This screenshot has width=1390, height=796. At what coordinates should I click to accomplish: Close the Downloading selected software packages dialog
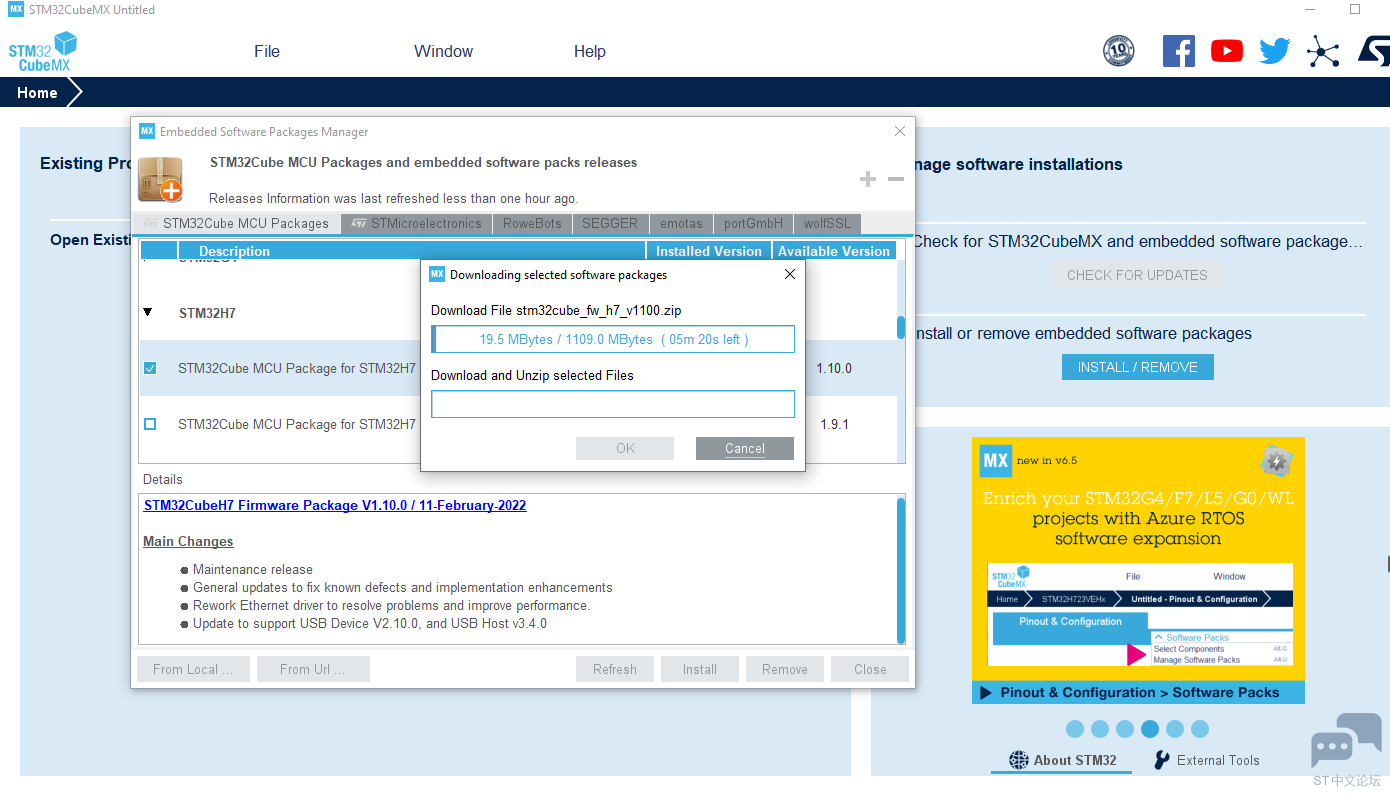click(789, 274)
